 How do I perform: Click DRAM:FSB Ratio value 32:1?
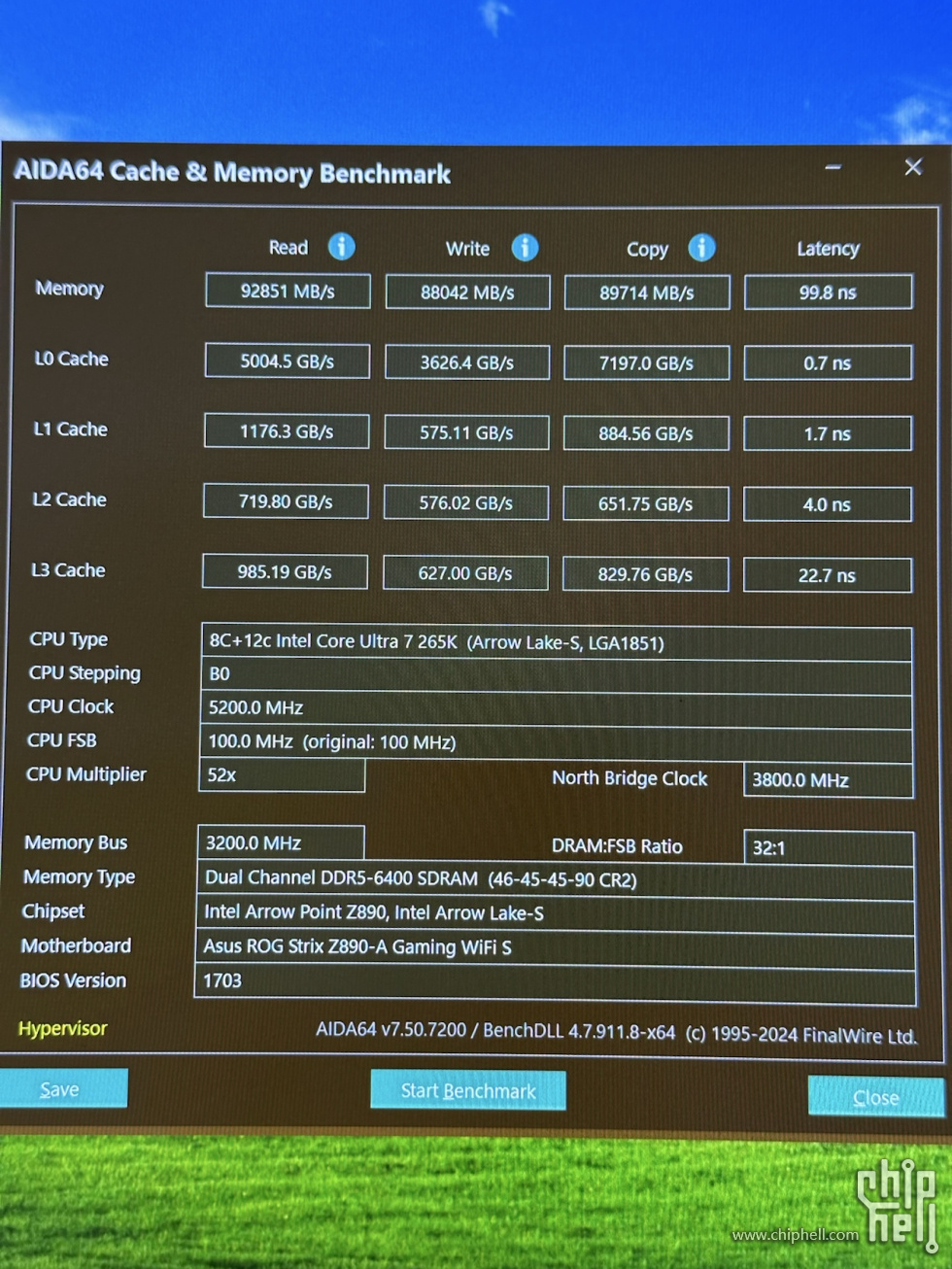pyautogui.click(x=829, y=847)
